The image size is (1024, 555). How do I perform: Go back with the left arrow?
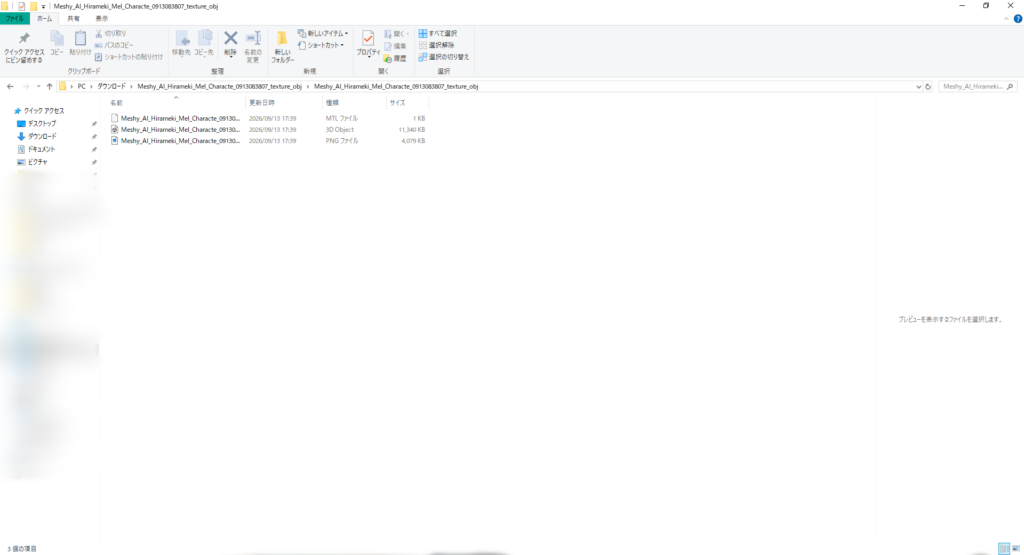click(10, 86)
